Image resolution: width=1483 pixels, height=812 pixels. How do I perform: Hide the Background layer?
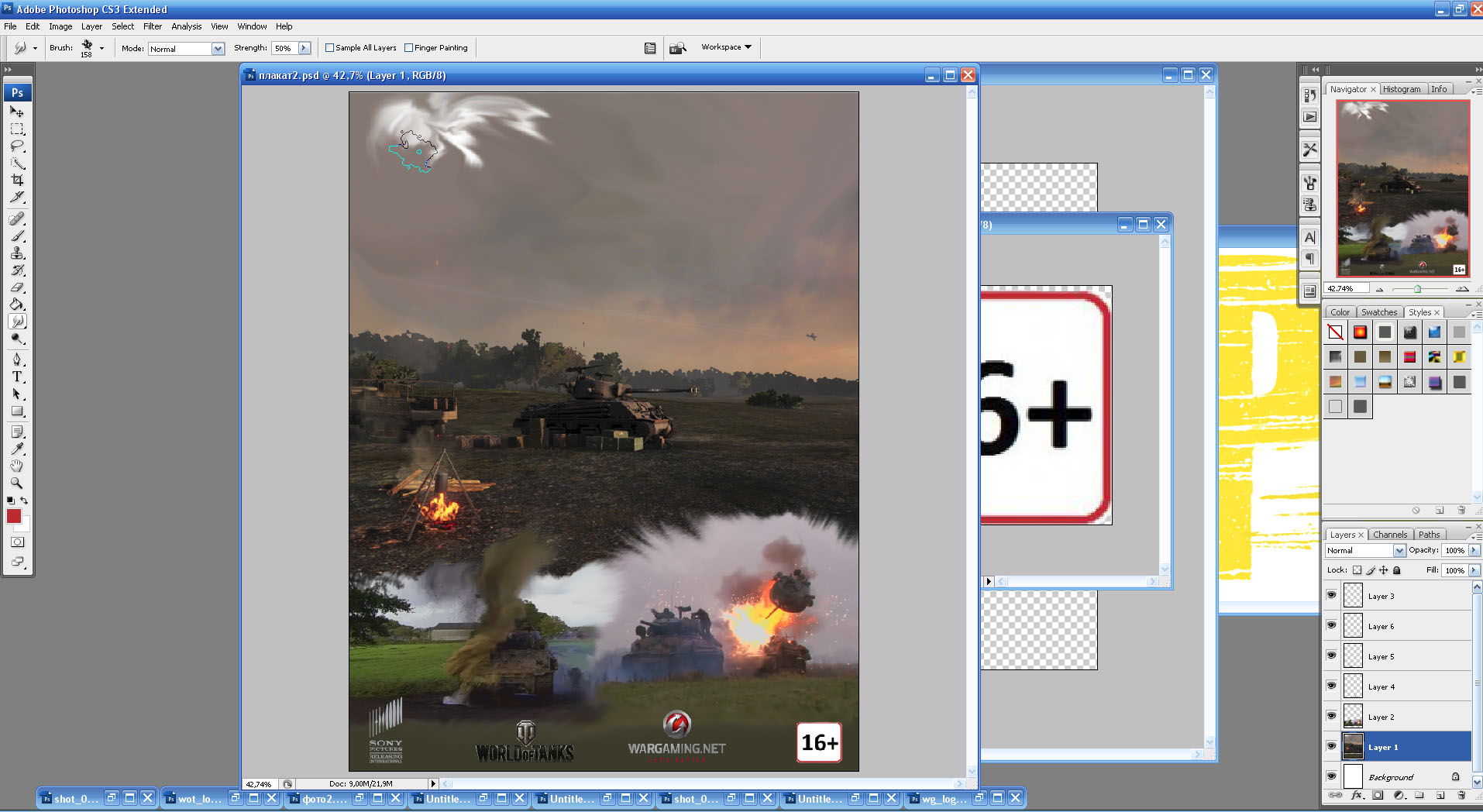pos(1332,776)
